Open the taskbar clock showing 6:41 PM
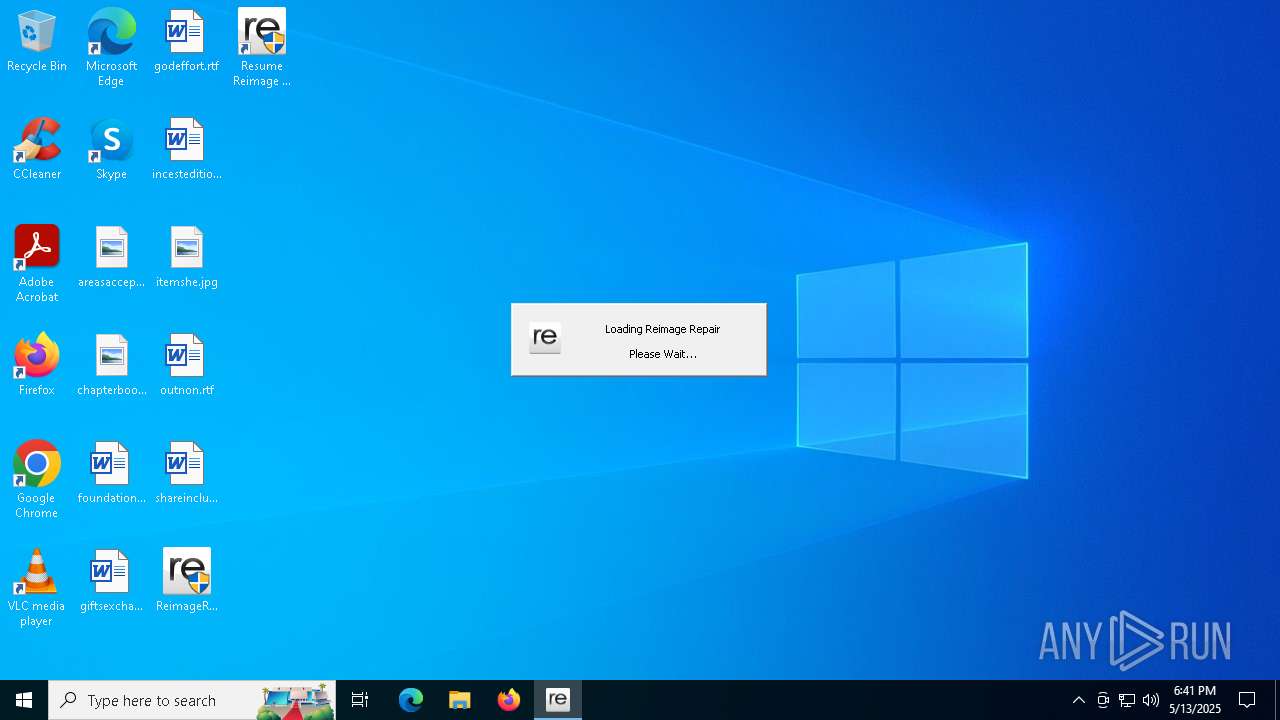Image resolution: width=1280 pixels, height=720 pixels. (x=1195, y=700)
